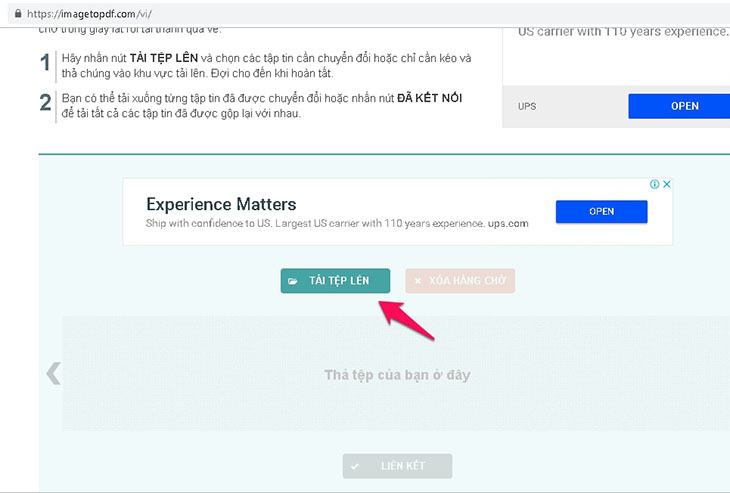The height and width of the screenshot is (493, 730).
Task: Click the checkmark icon on LIÊN KẾT button
Action: [x=355, y=466]
